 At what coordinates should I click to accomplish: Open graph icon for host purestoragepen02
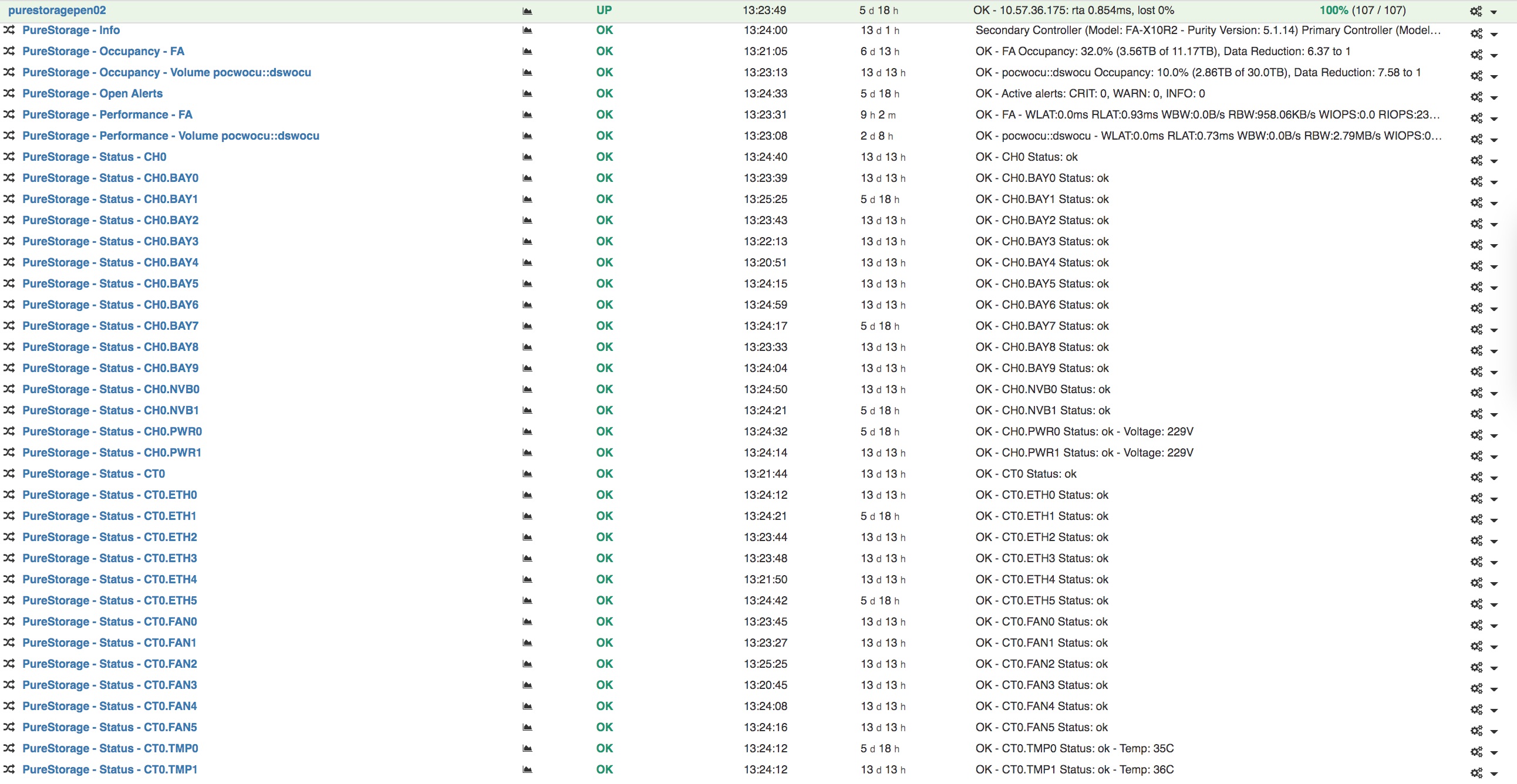click(x=527, y=11)
